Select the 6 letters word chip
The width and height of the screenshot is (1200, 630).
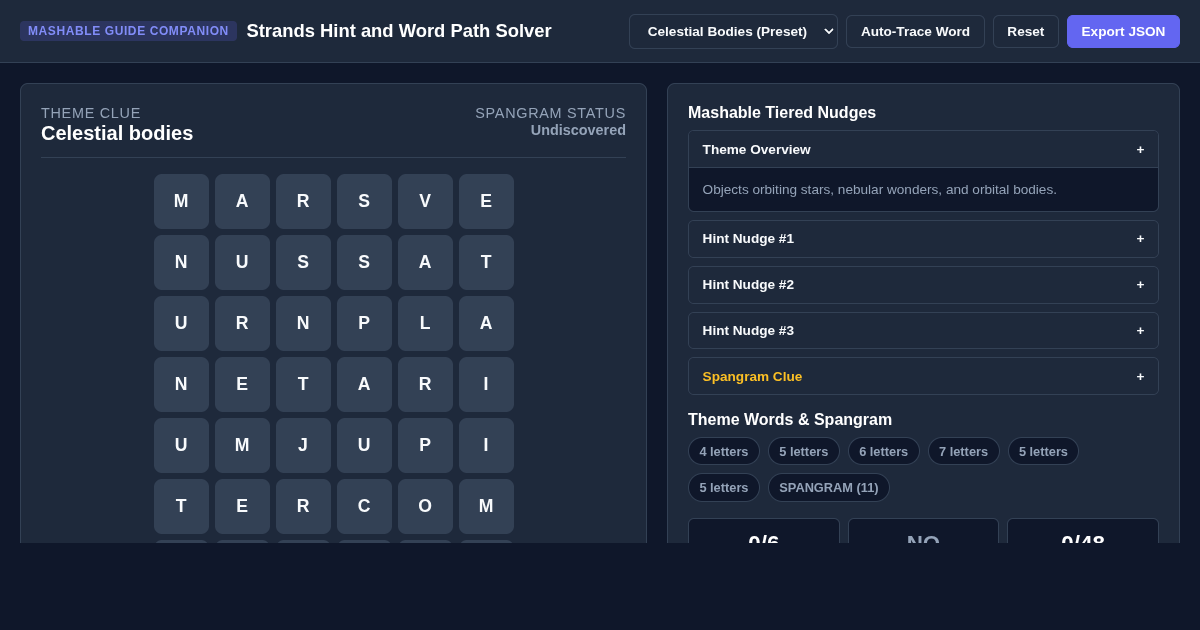coord(884,451)
